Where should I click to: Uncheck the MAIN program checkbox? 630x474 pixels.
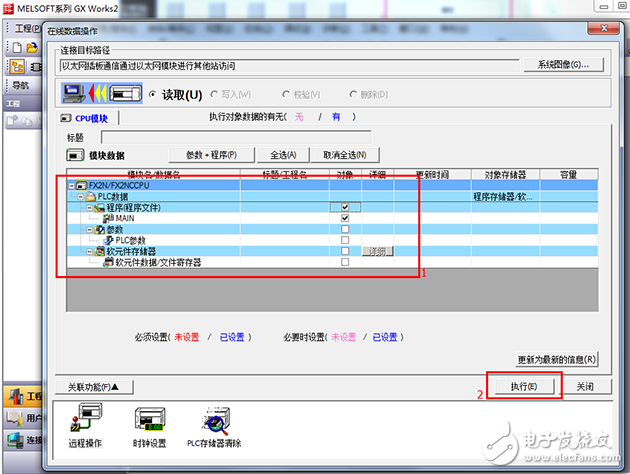point(345,218)
